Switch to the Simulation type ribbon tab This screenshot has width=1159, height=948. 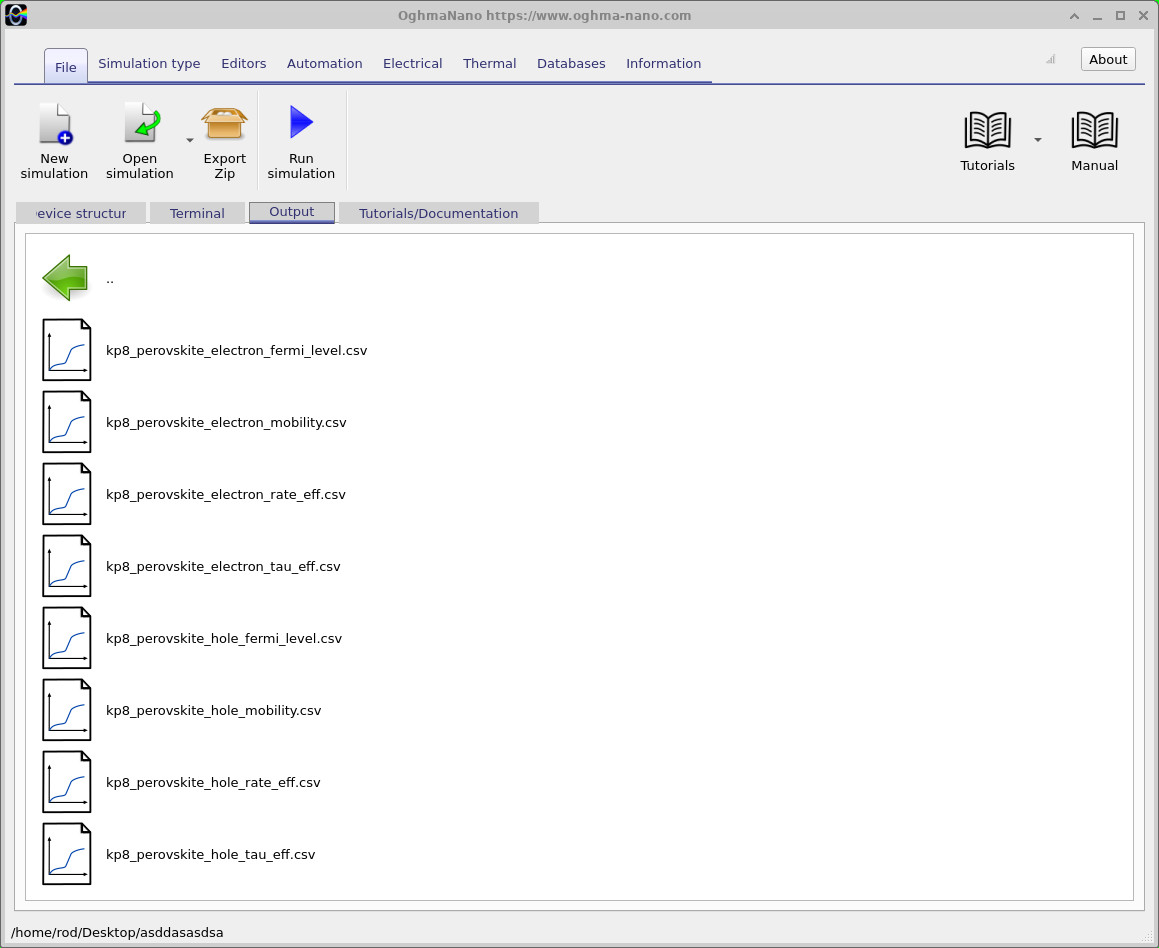[149, 64]
